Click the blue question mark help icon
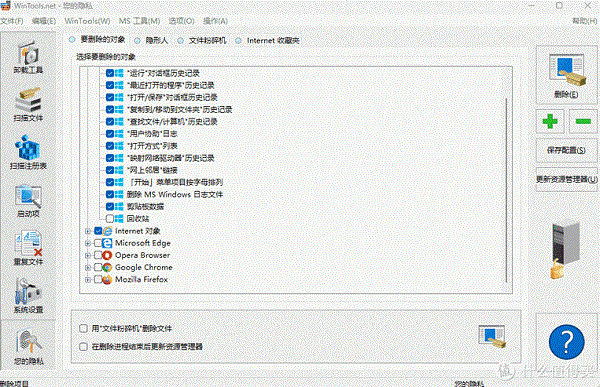 (566, 342)
